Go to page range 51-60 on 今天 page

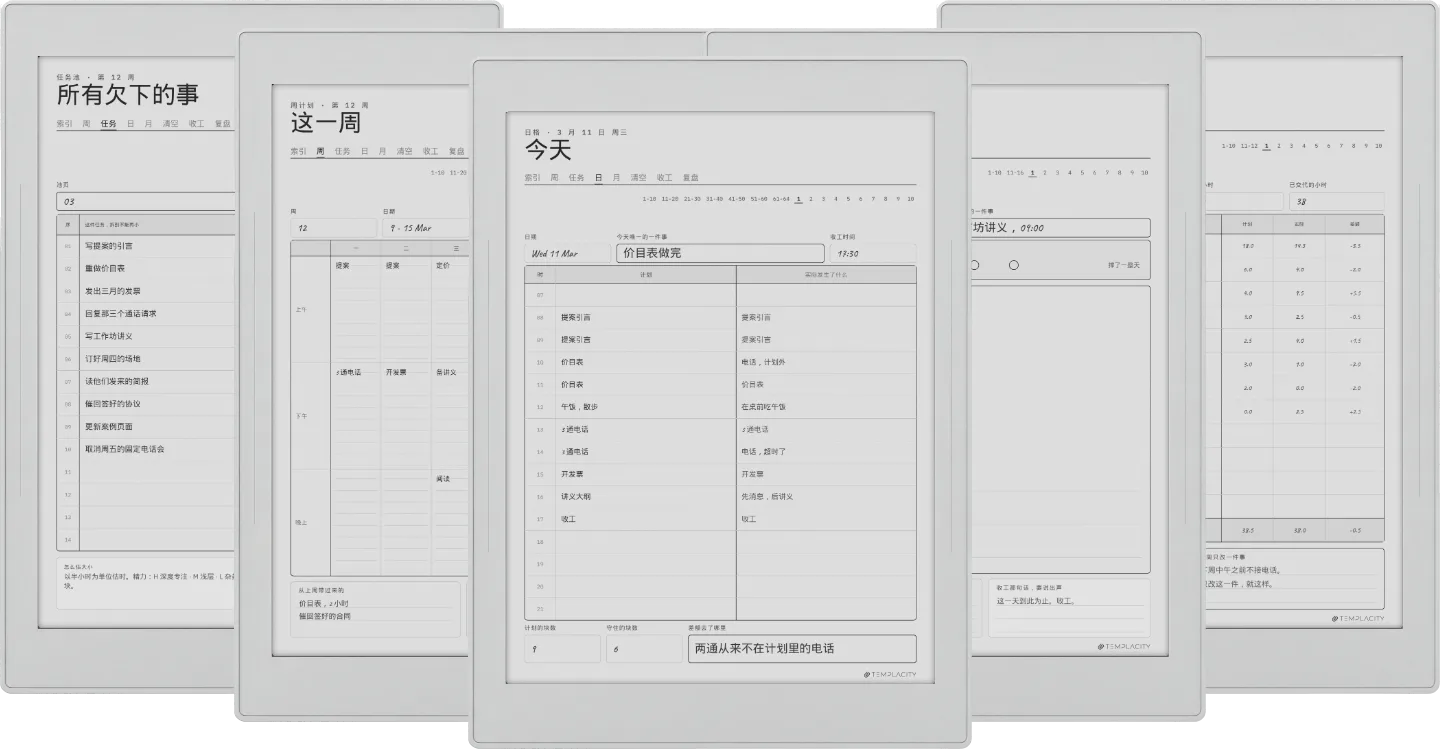(759, 199)
